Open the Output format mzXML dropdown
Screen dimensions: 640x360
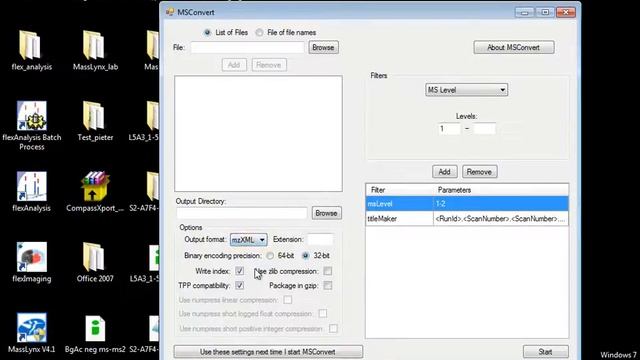249,240
